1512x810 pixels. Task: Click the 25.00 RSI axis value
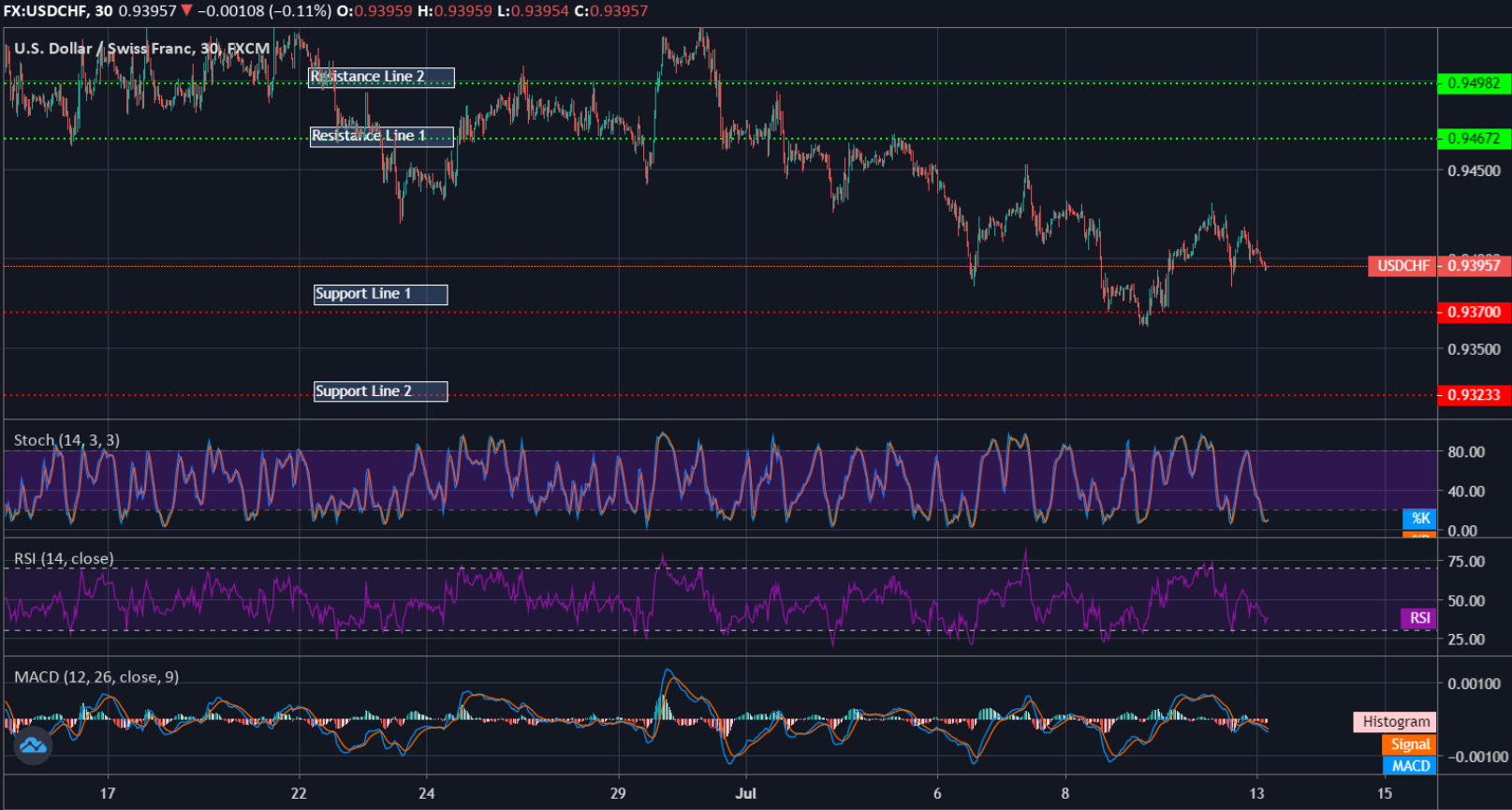1466,640
